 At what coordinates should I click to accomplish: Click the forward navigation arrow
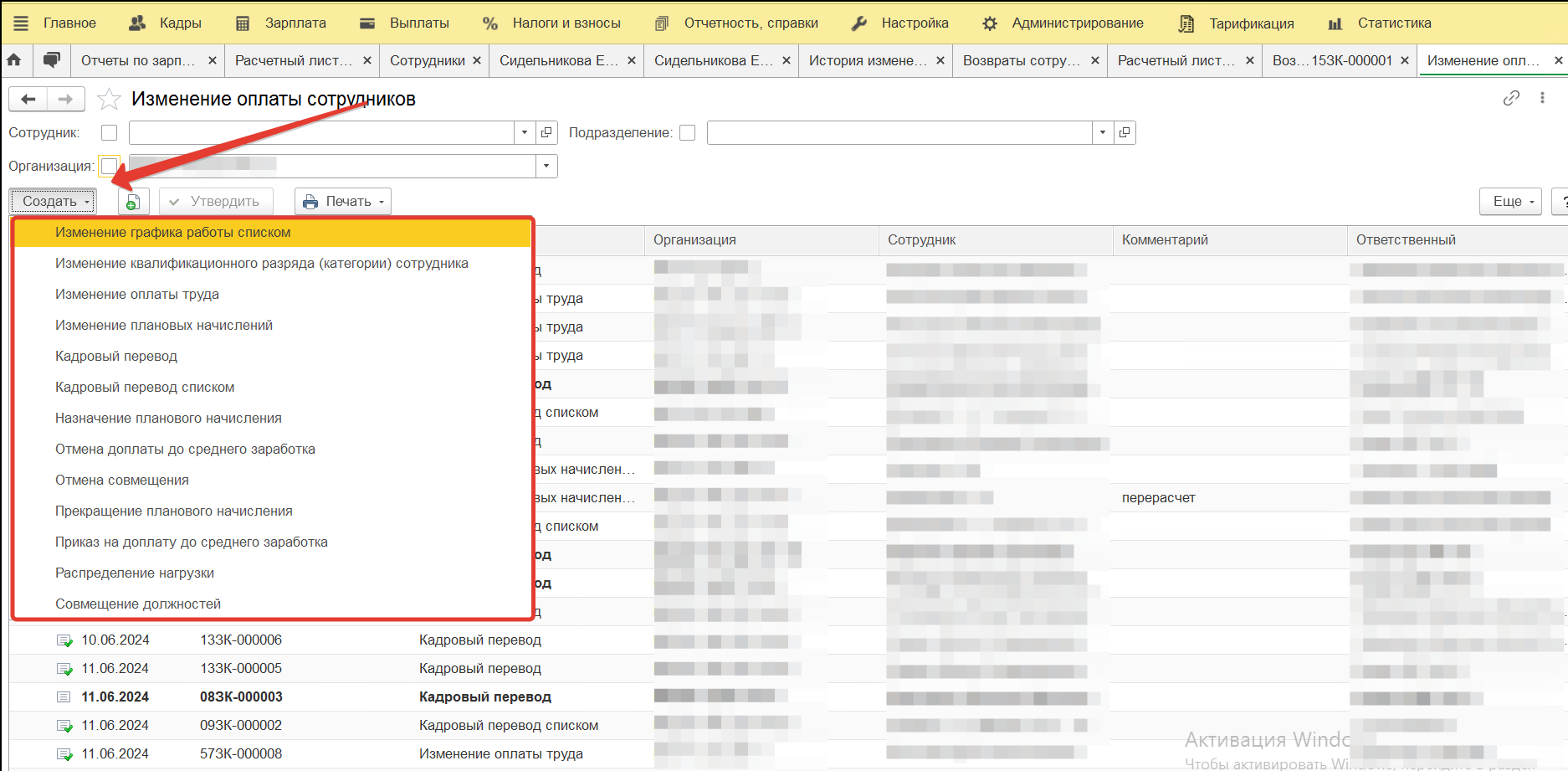tap(65, 100)
